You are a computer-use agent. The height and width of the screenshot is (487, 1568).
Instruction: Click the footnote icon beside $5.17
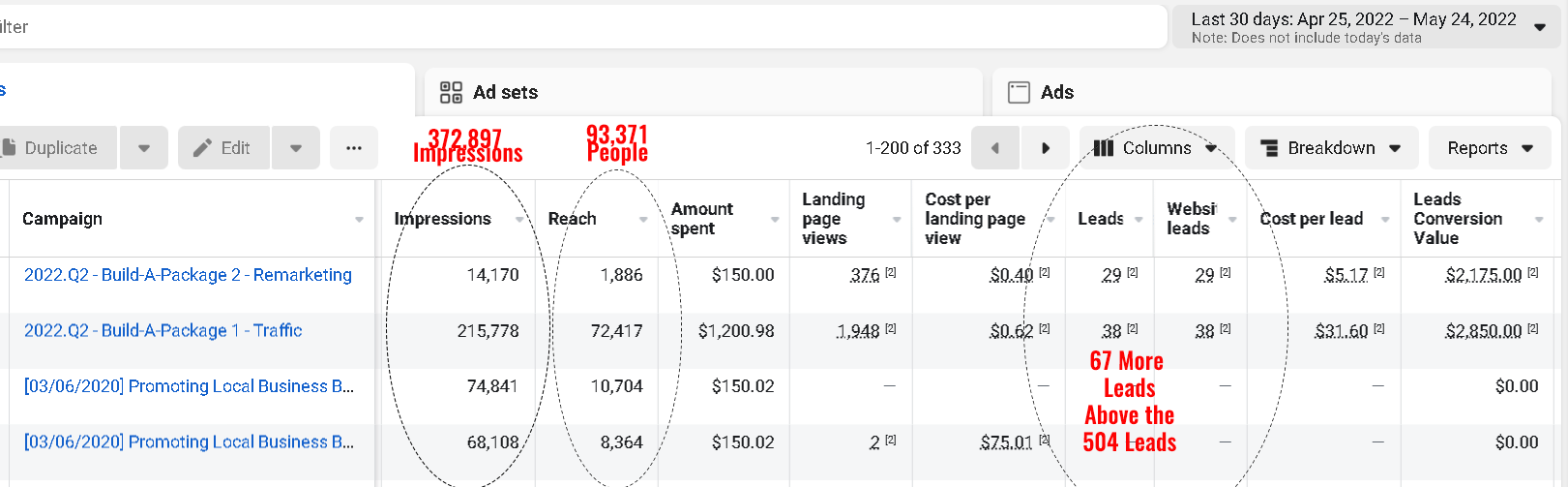[1379, 273]
